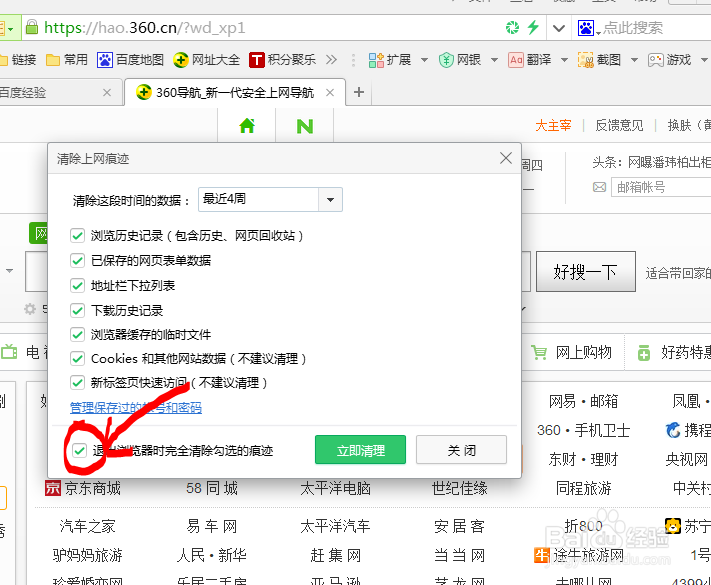Click the lightning speed mode icon
Screen dimensions: 711x585
point(533,27)
